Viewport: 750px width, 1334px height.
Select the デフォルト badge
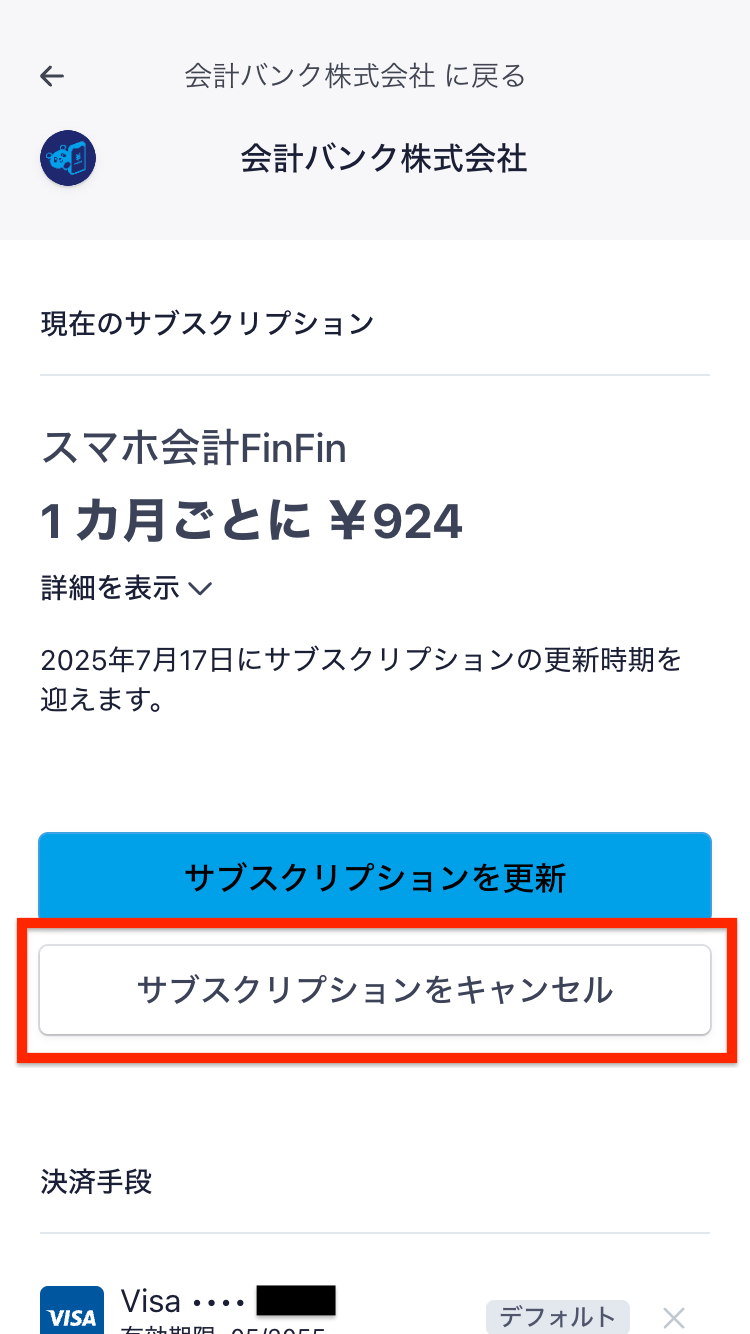point(558,1318)
